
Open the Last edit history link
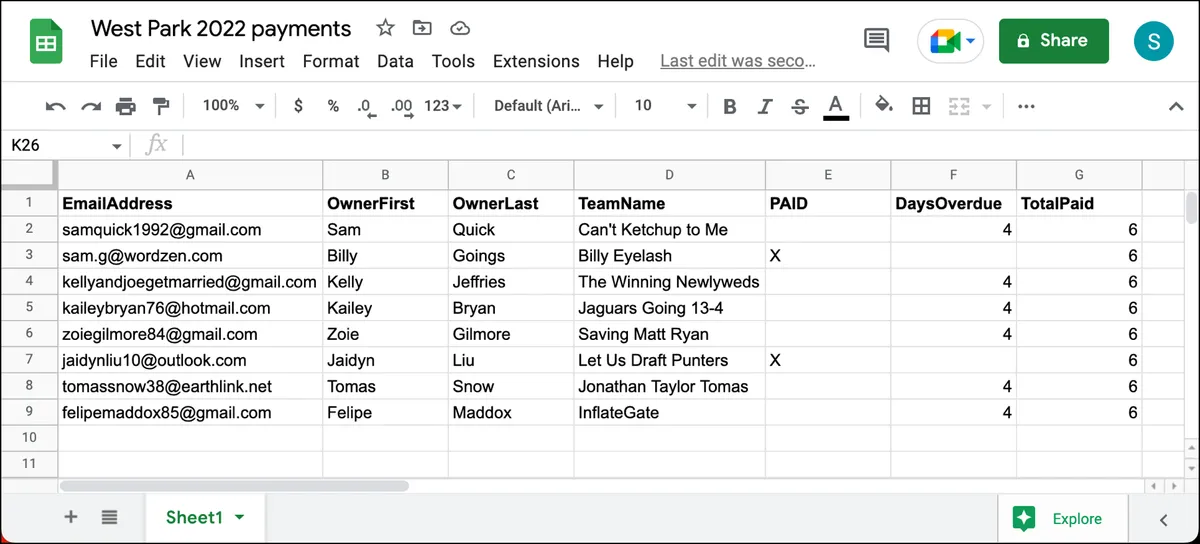click(x=739, y=61)
